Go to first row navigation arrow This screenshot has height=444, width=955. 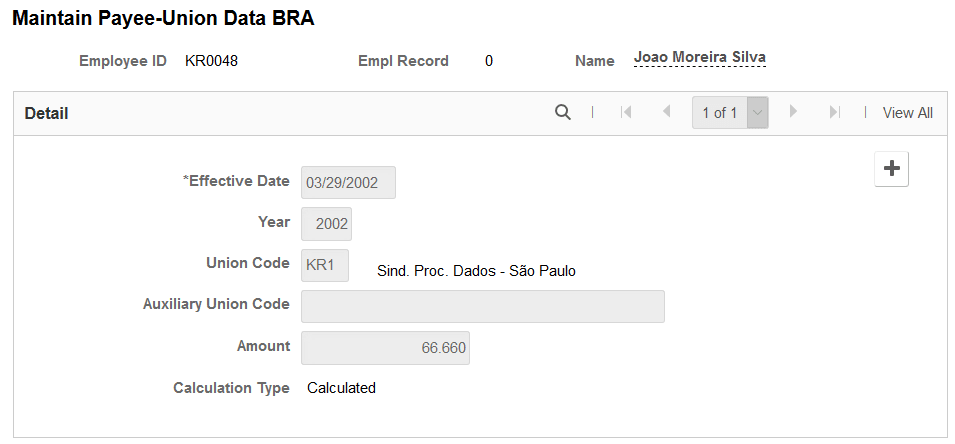pos(626,112)
